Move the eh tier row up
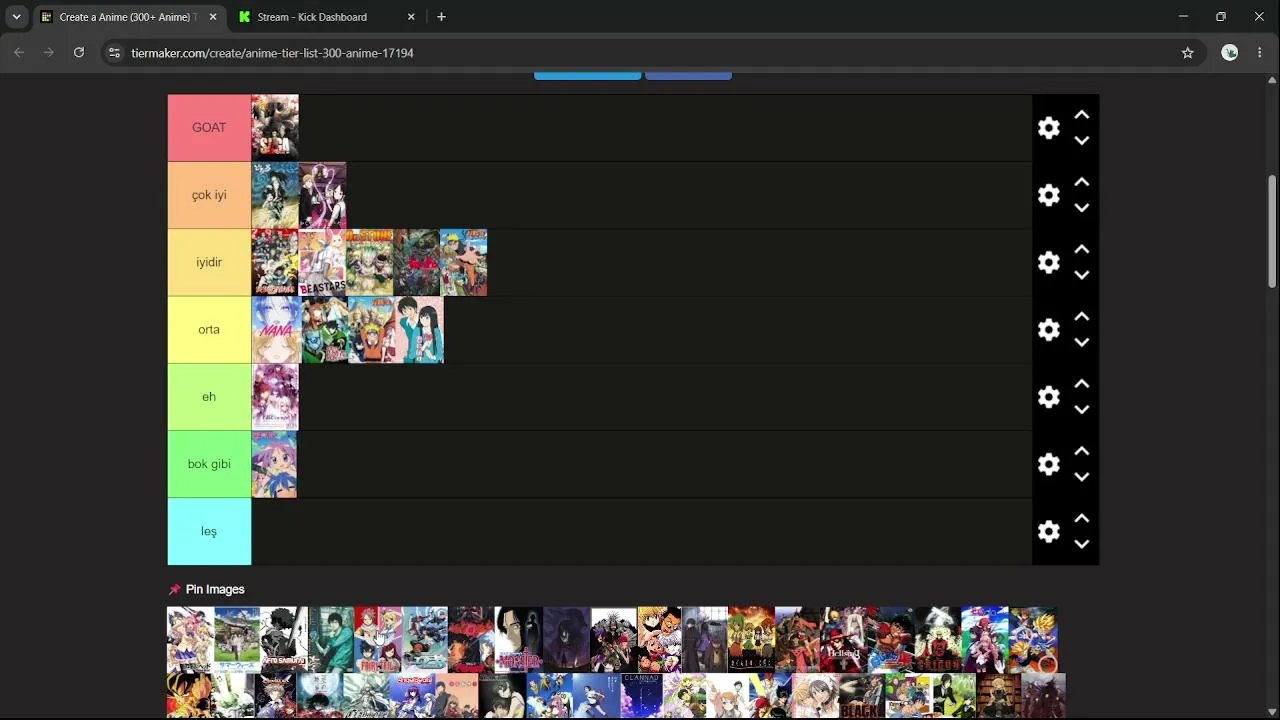The width and height of the screenshot is (1280, 720). click(1081, 384)
